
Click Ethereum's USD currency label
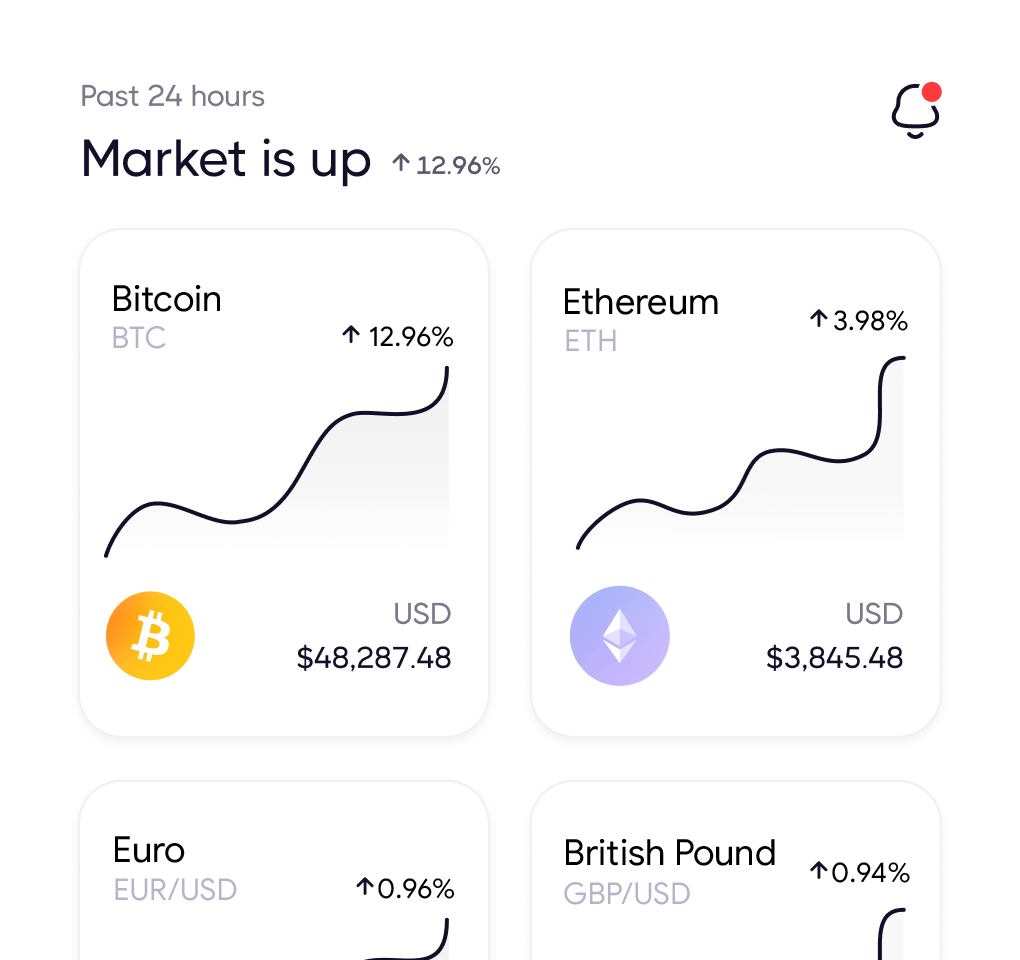[x=874, y=614]
